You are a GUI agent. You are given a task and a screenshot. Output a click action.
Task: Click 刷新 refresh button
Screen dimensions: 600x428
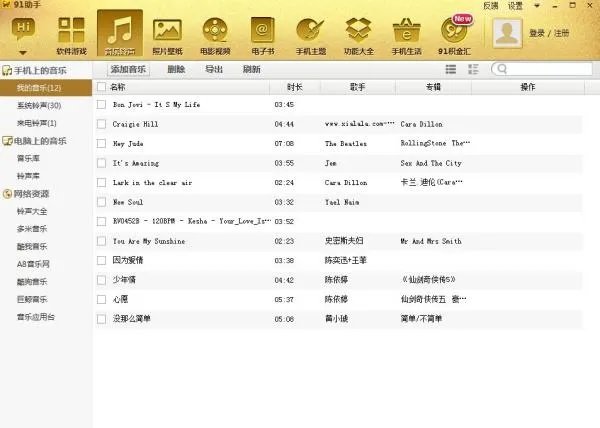251,69
